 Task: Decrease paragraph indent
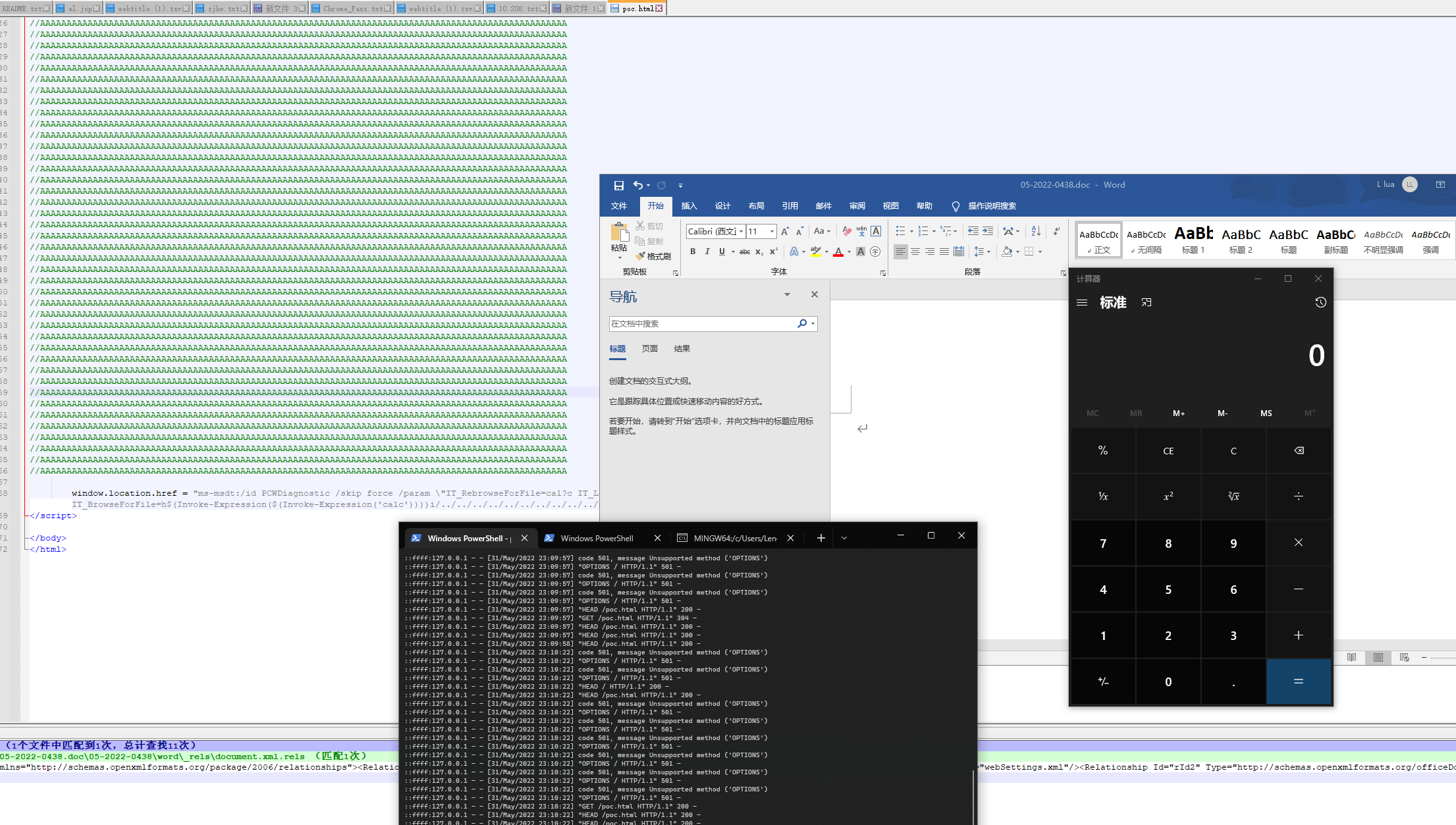[973, 231]
